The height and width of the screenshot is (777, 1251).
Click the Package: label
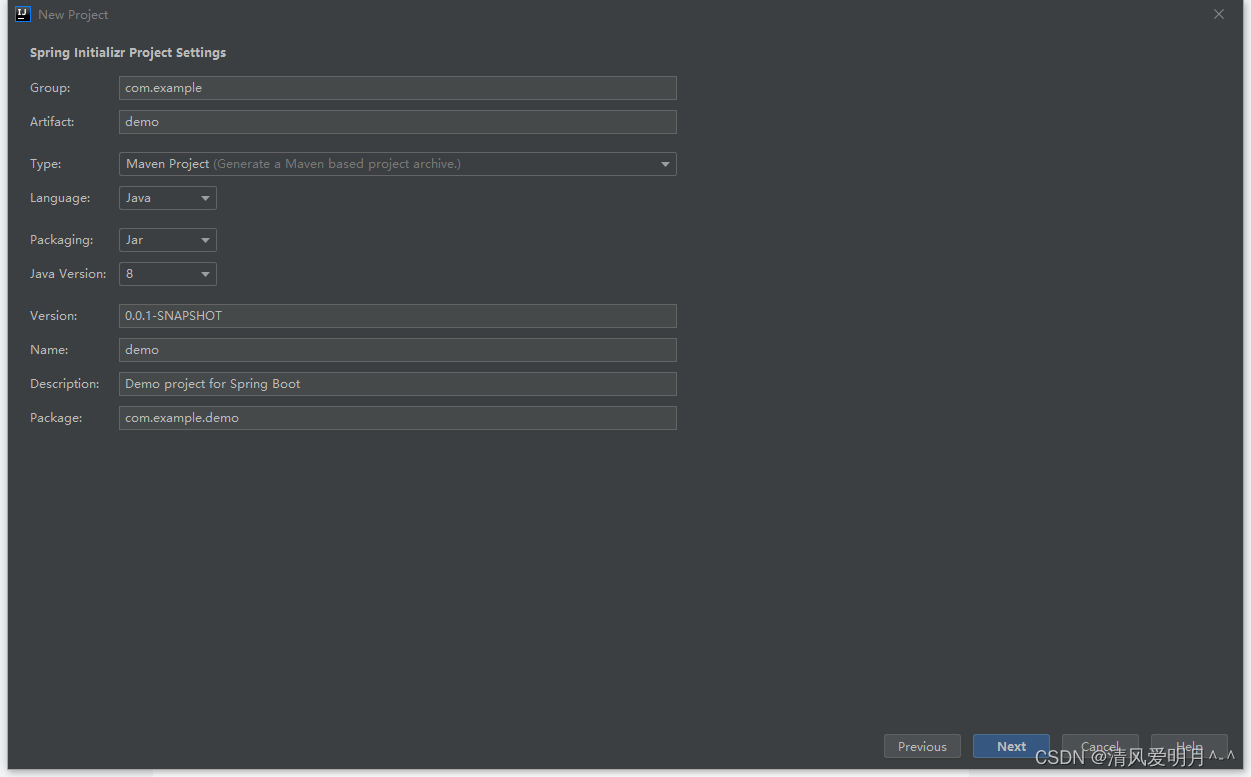click(56, 418)
